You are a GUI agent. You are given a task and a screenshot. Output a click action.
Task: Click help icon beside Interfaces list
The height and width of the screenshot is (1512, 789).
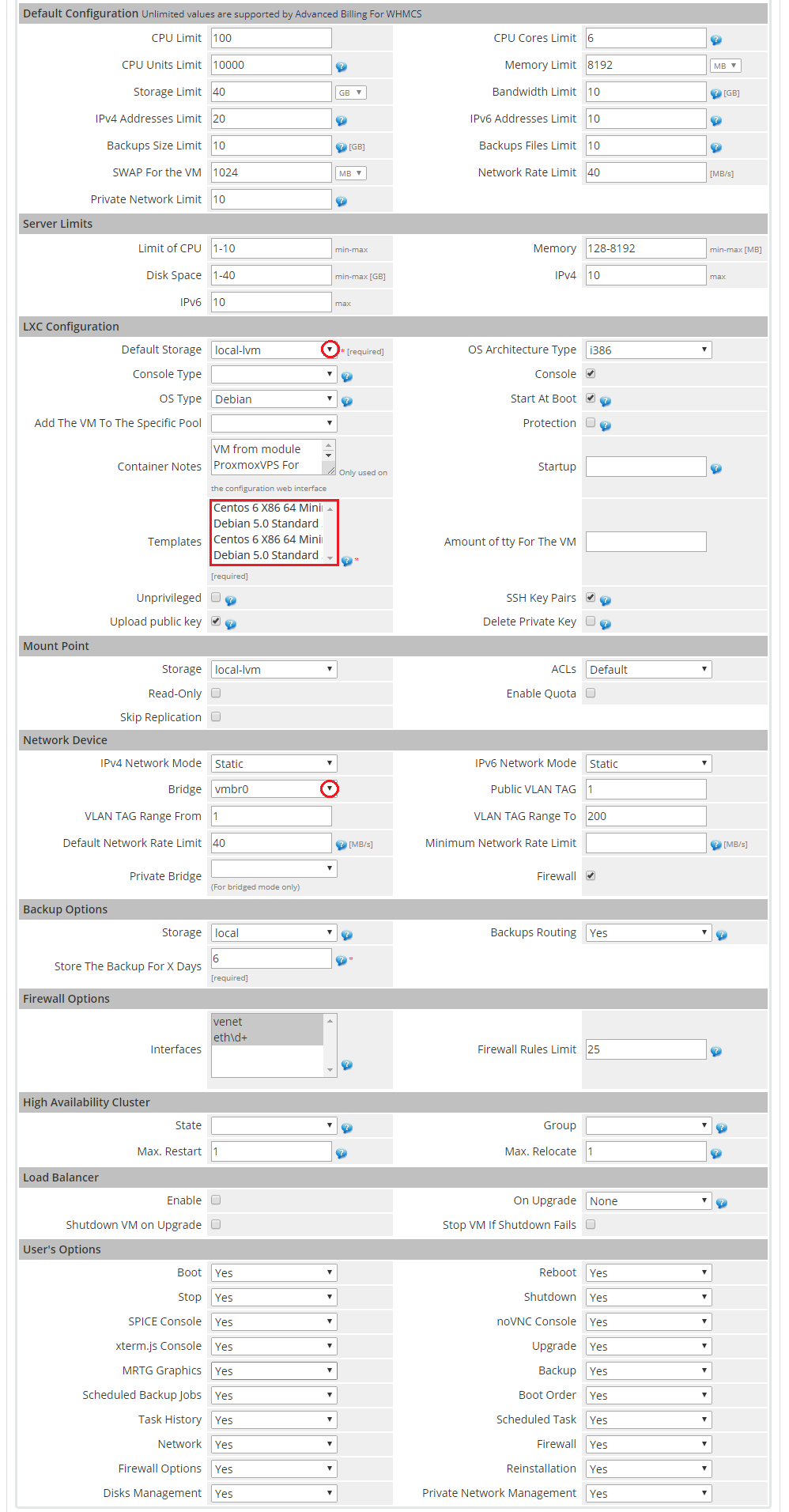(x=346, y=1065)
